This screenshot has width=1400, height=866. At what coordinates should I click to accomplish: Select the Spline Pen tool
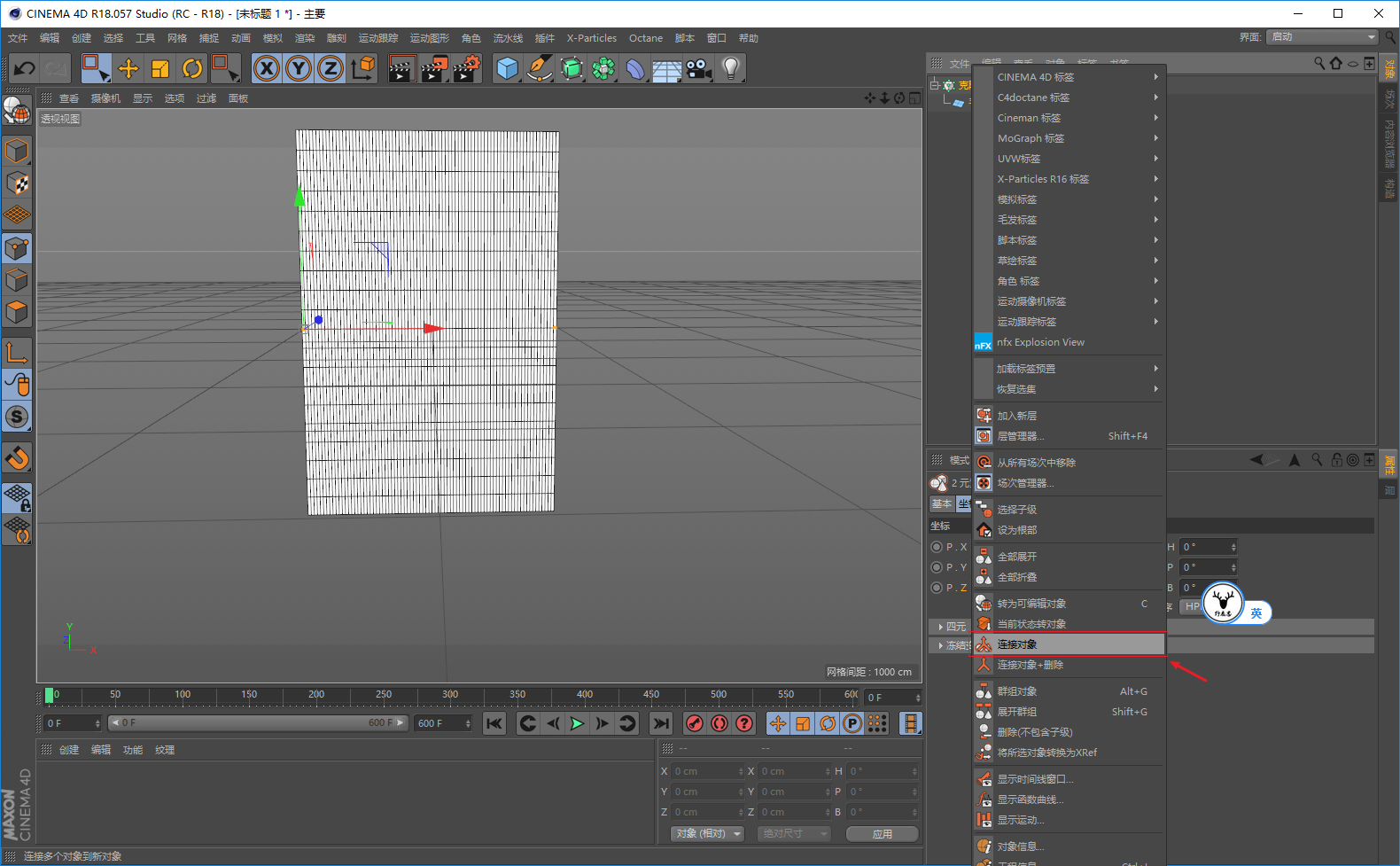pos(540,68)
